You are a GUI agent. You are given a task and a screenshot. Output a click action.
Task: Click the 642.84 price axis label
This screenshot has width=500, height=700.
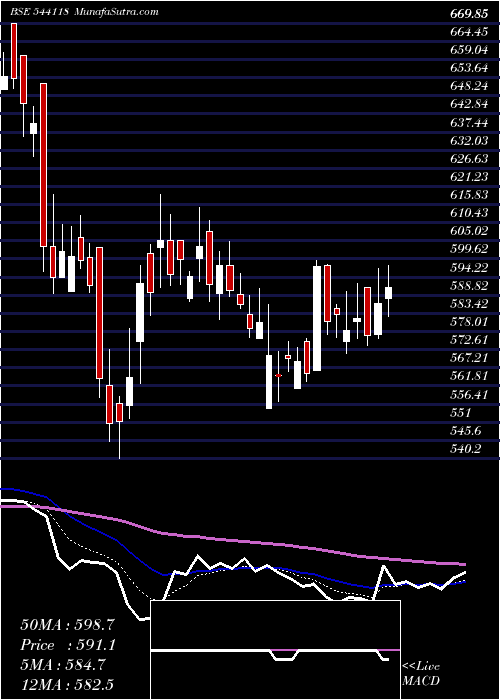pos(469,104)
